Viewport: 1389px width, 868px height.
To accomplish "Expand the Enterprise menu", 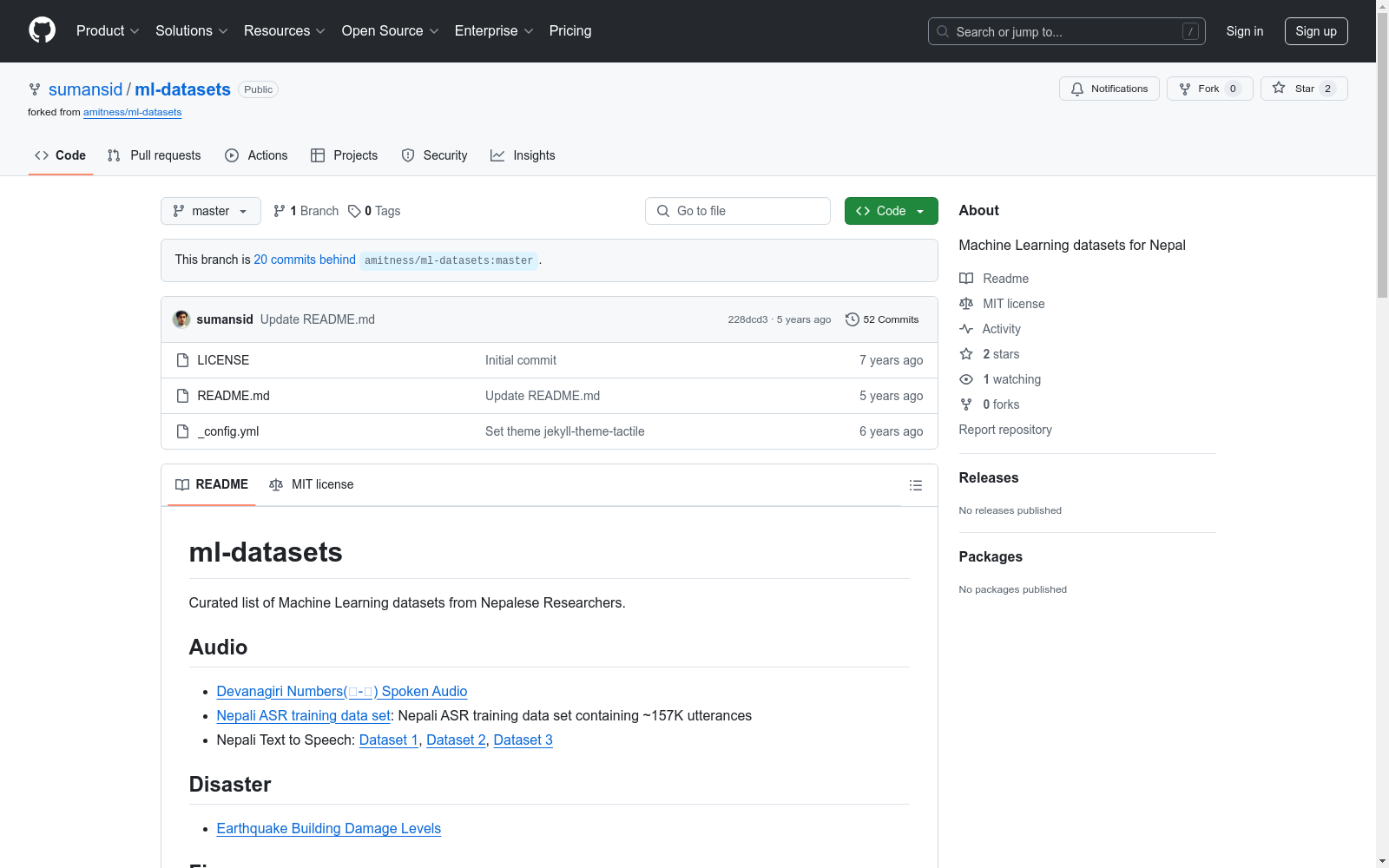I will click(494, 30).
